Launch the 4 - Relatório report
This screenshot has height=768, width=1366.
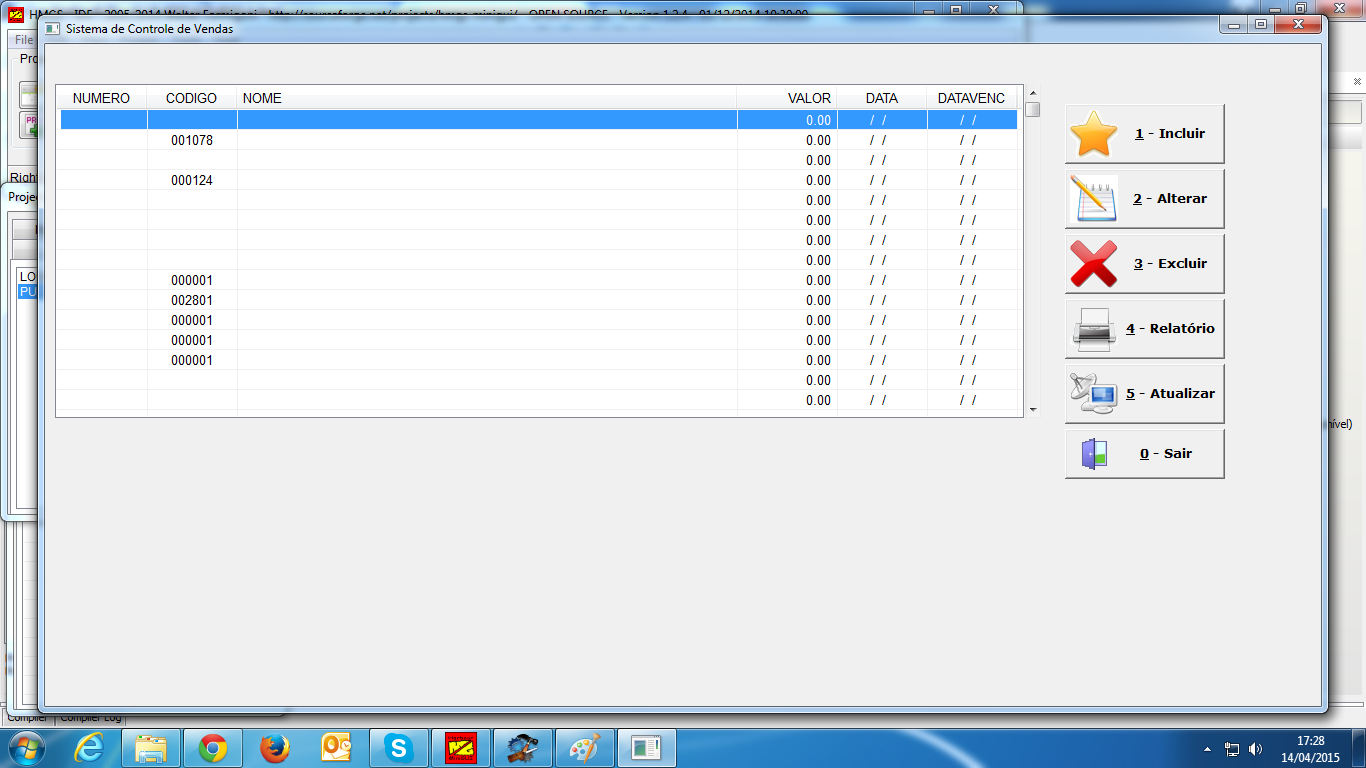tap(1144, 329)
